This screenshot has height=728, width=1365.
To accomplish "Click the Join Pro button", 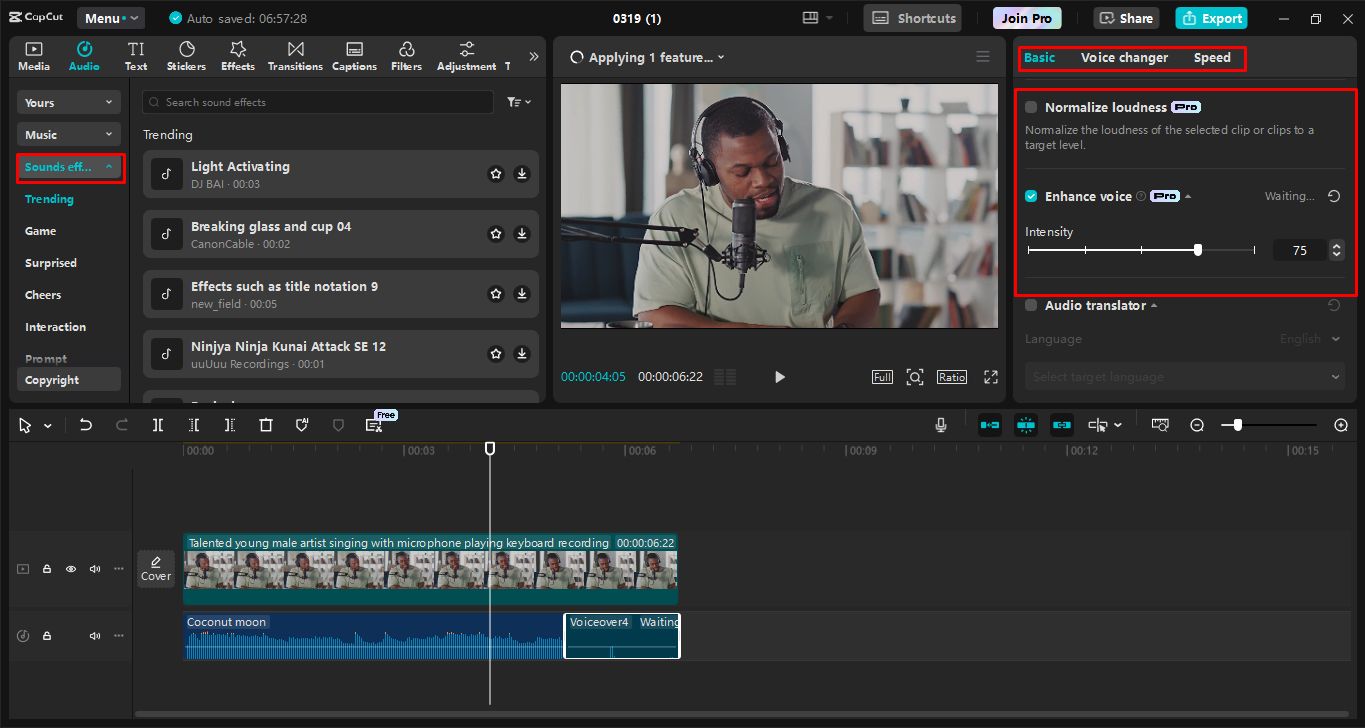I will 1026,17.
